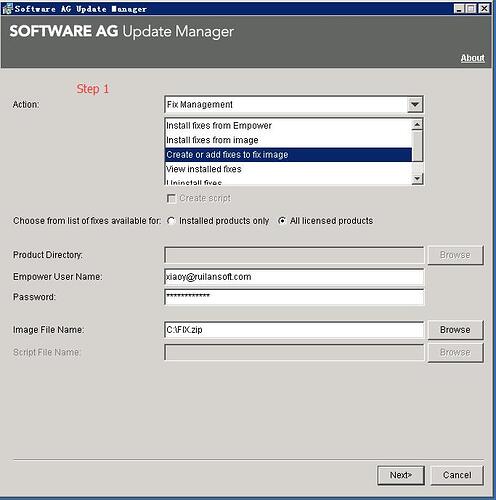Select 'Install fixes from image' option
Viewport: 496px width, 500px height.
[x=288, y=140]
